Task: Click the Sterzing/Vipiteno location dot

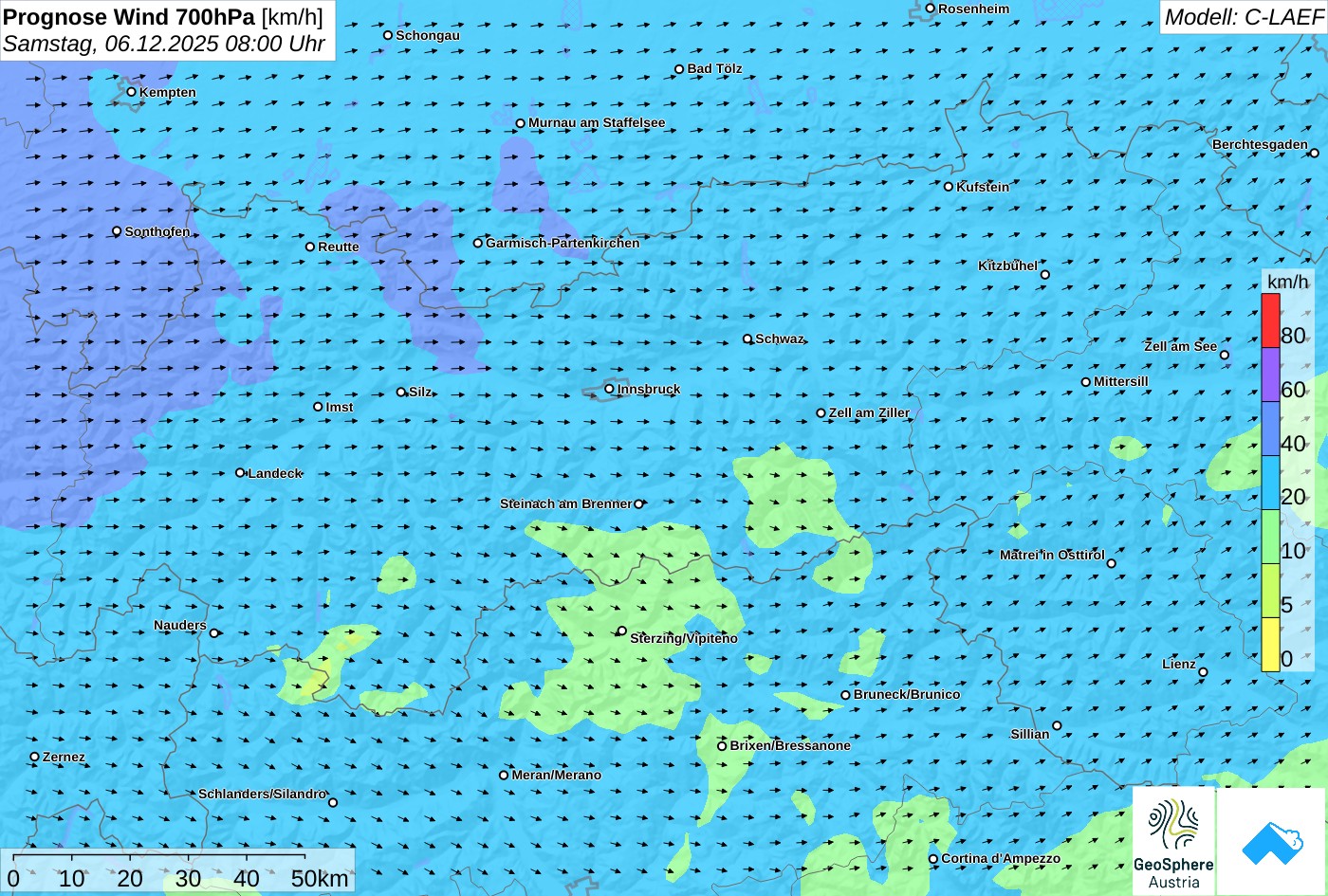Action: point(622,631)
